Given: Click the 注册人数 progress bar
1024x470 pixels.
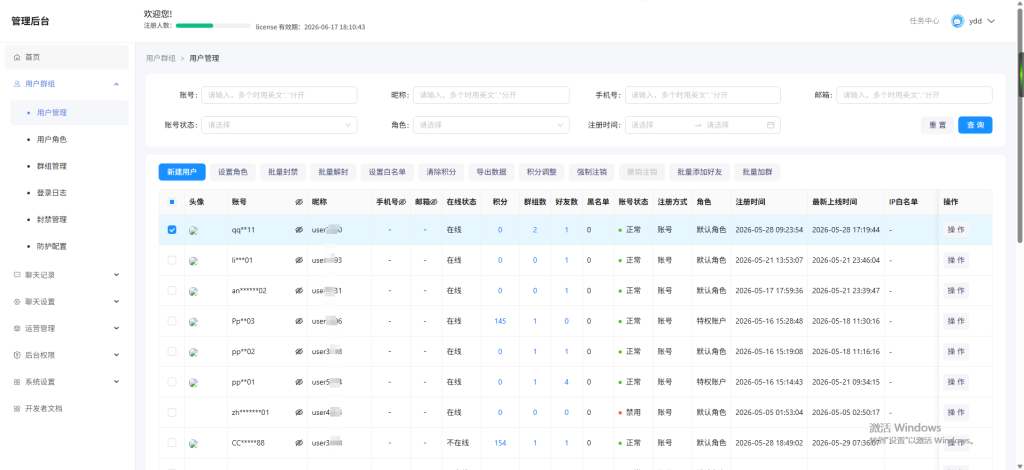Looking at the screenshot, I should [213, 26].
